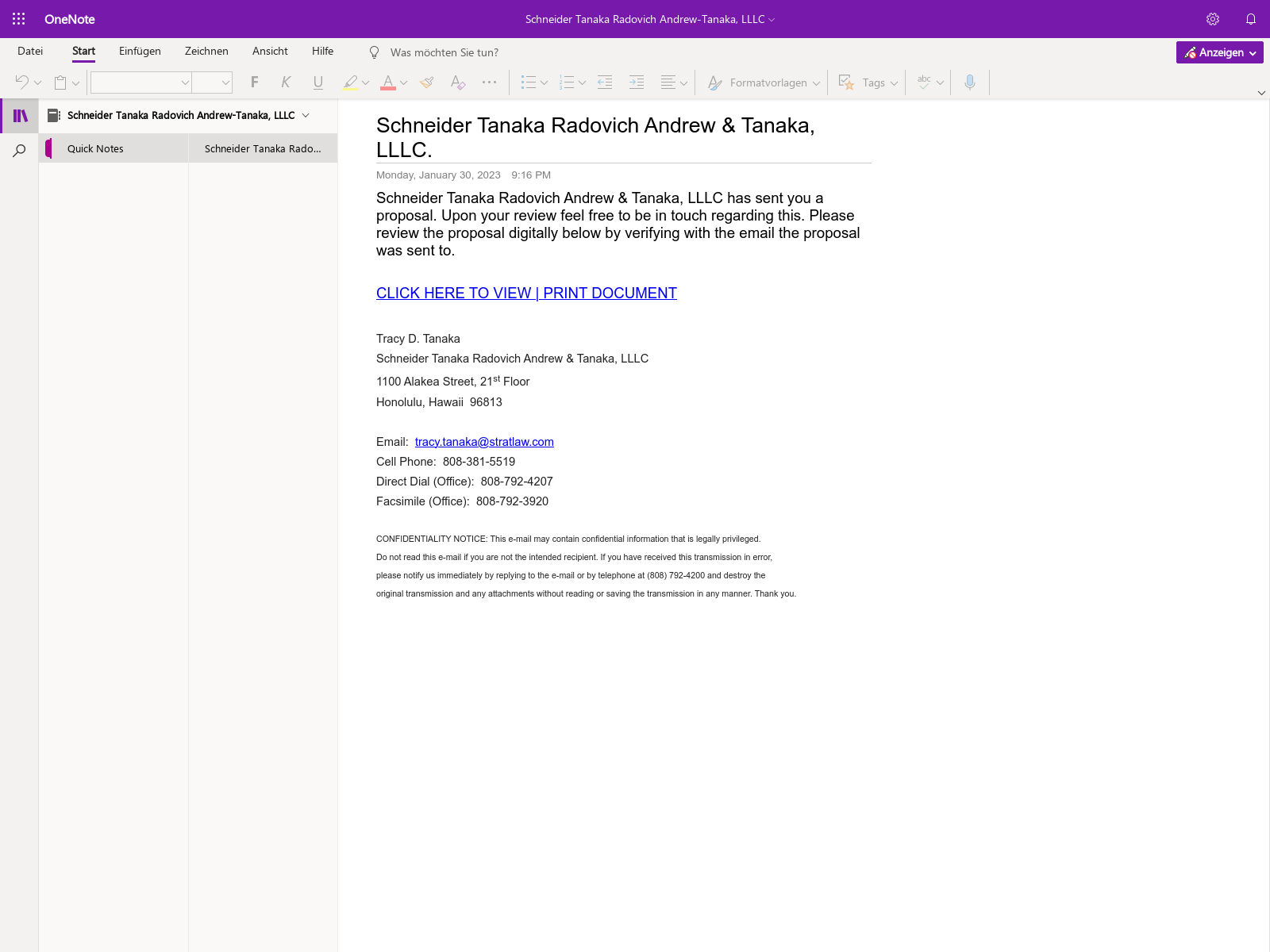Click notebook title in purple header
This screenshot has height=952, width=1270.
[x=649, y=19]
